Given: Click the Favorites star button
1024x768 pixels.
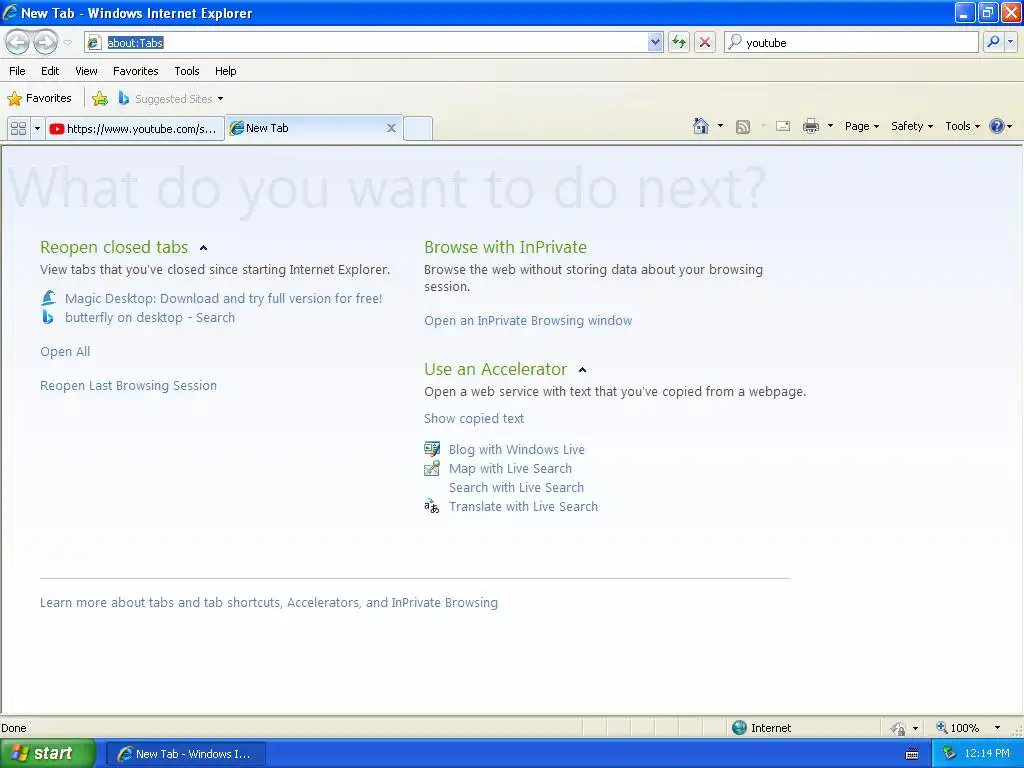Looking at the screenshot, I should click(x=39, y=99).
